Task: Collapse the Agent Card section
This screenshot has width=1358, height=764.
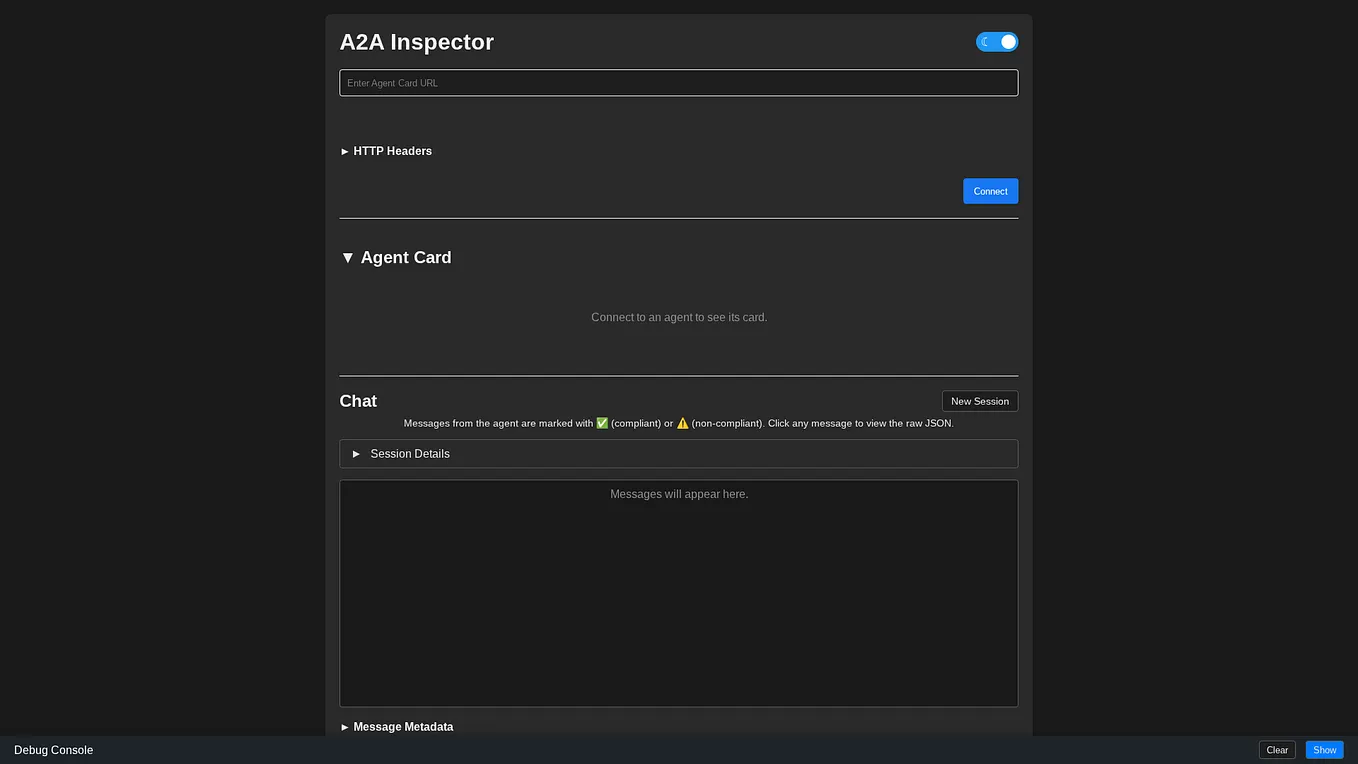Action: [x=395, y=257]
